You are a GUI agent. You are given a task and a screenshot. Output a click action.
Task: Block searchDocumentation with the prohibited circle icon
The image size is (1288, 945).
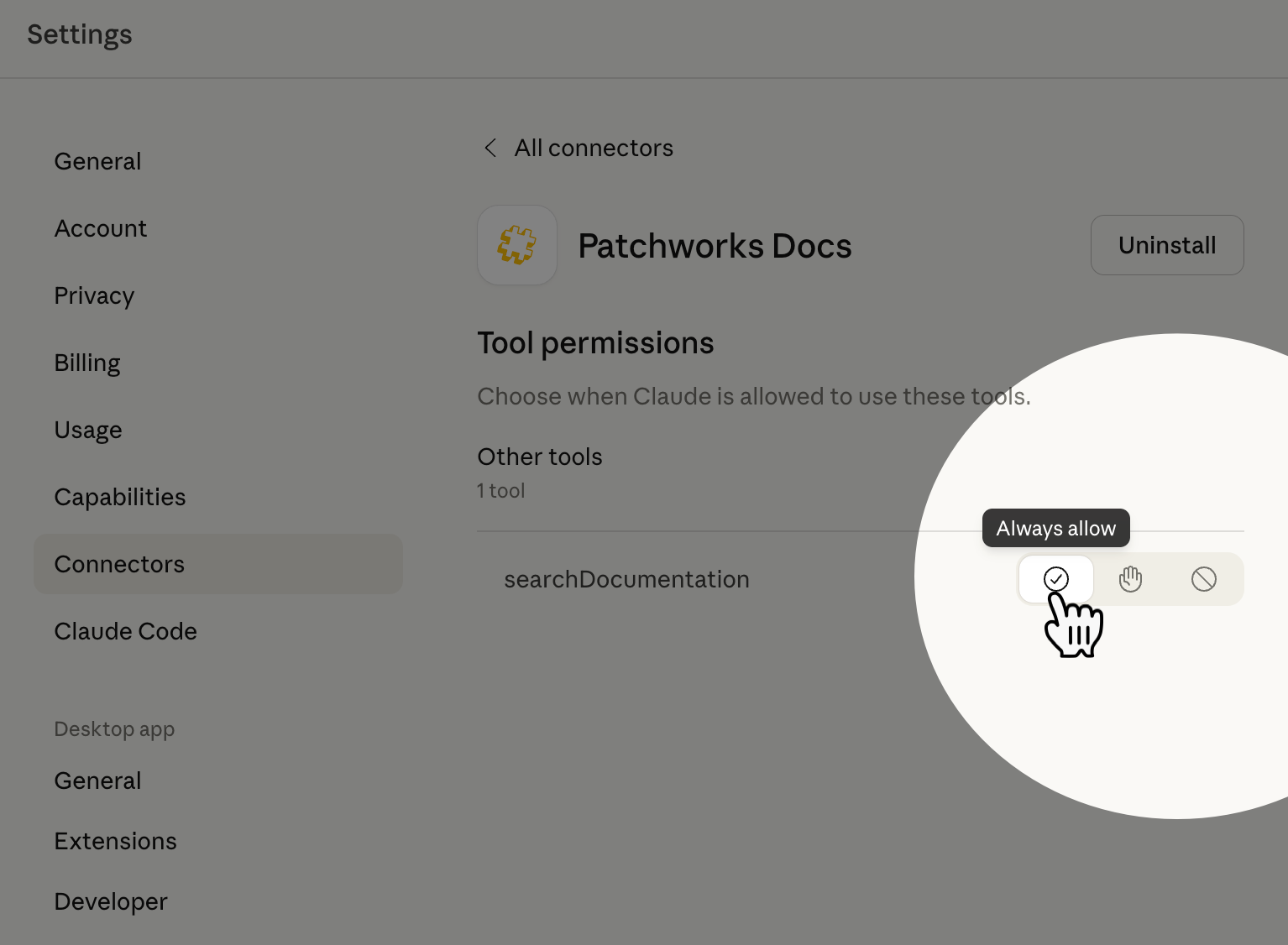pyautogui.click(x=1203, y=579)
